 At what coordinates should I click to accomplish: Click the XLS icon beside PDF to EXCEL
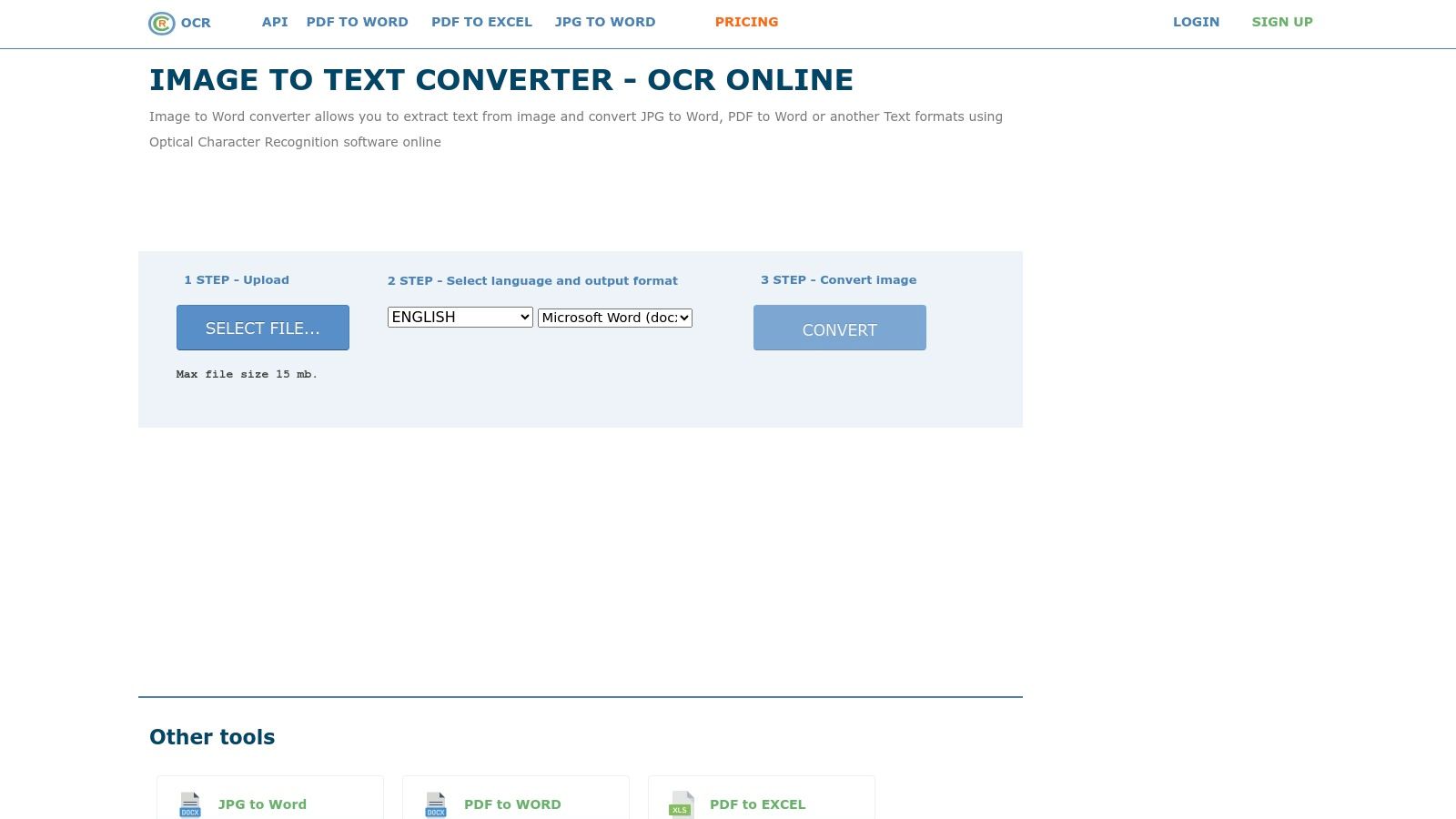(x=682, y=804)
